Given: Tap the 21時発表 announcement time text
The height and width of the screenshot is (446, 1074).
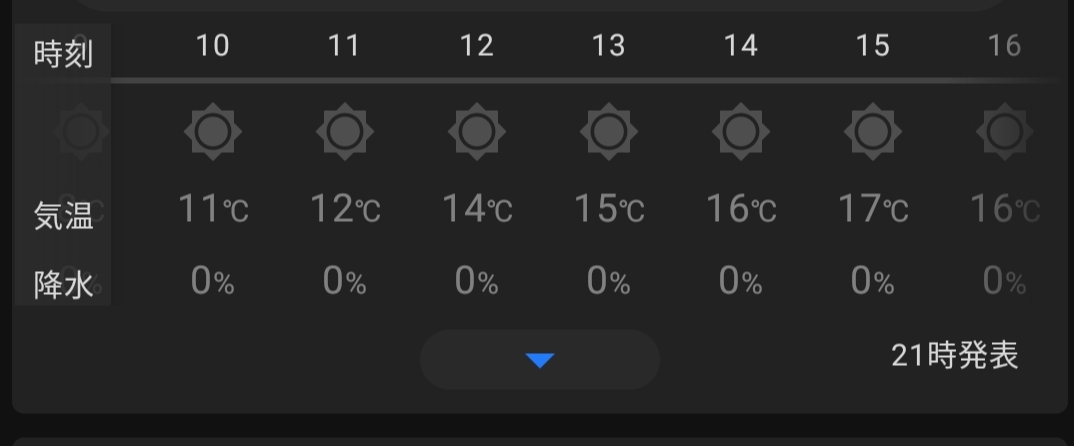Looking at the screenshot, I should tap(955, 355).
